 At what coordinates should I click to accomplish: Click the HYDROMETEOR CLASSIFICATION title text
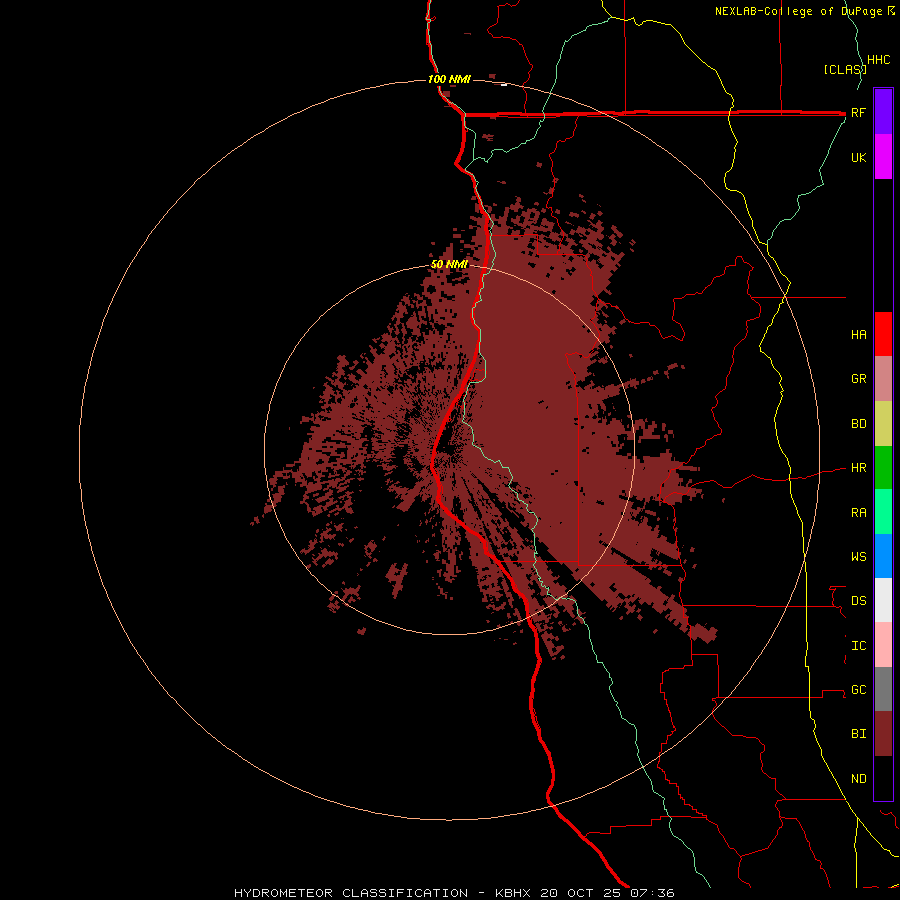pos(351,893)
